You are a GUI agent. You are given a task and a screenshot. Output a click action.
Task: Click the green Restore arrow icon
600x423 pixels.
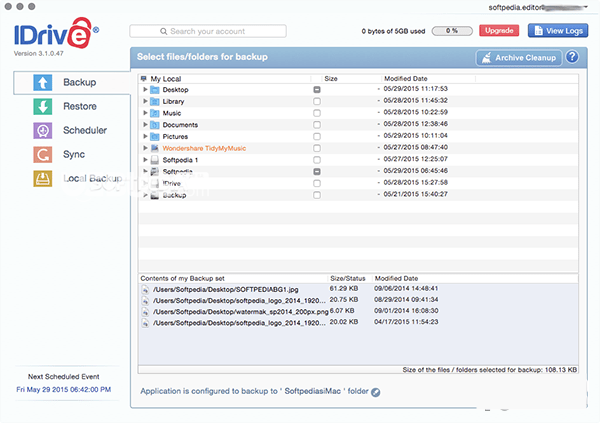pos(42,106)
